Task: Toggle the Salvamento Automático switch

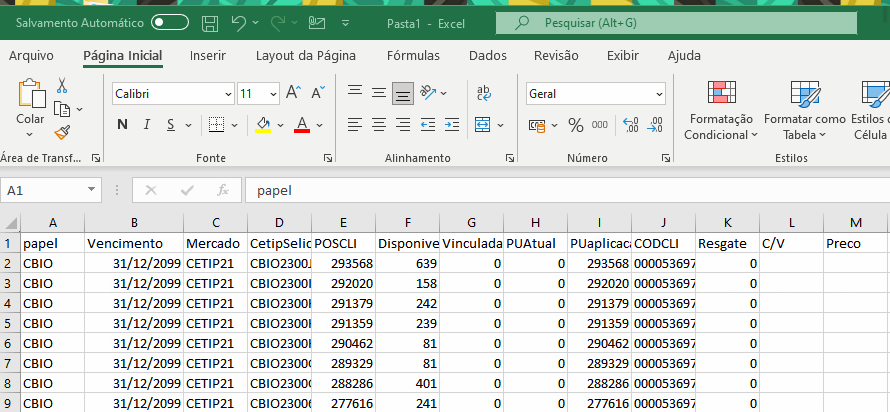Action: point(170,23)
